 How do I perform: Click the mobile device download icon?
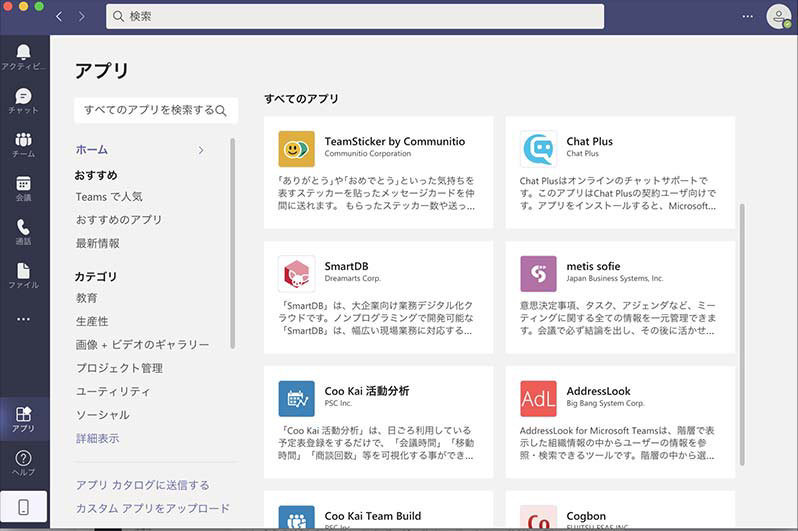coord(23,507)
